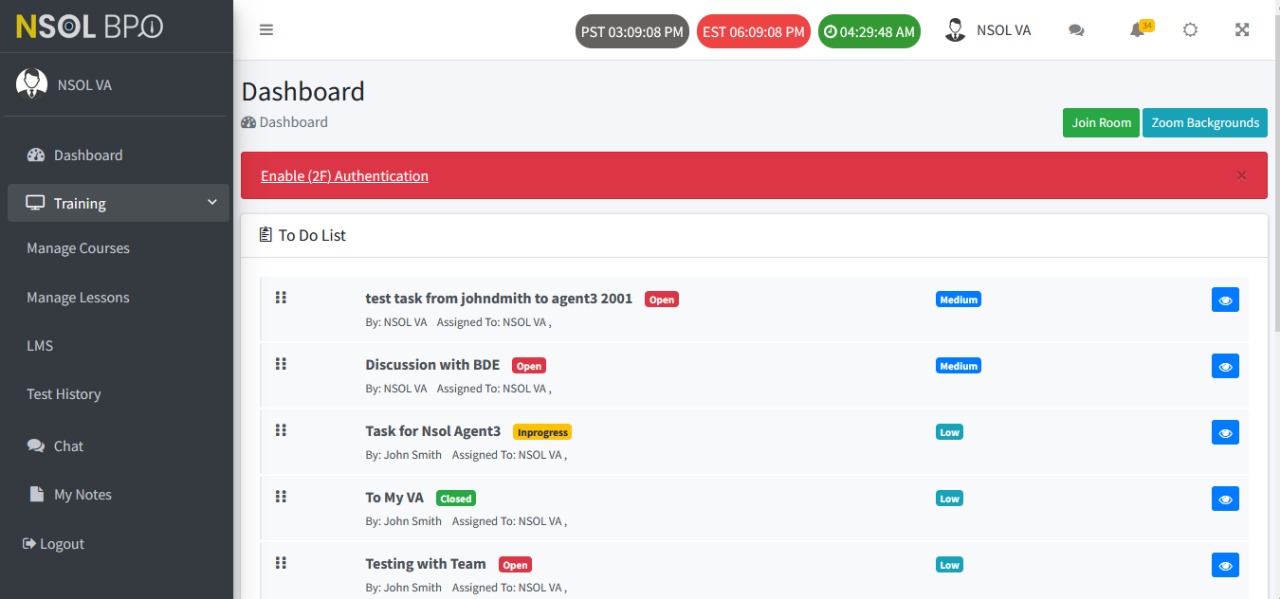View details of the Discussion with BDE task

click(1225, 366)
